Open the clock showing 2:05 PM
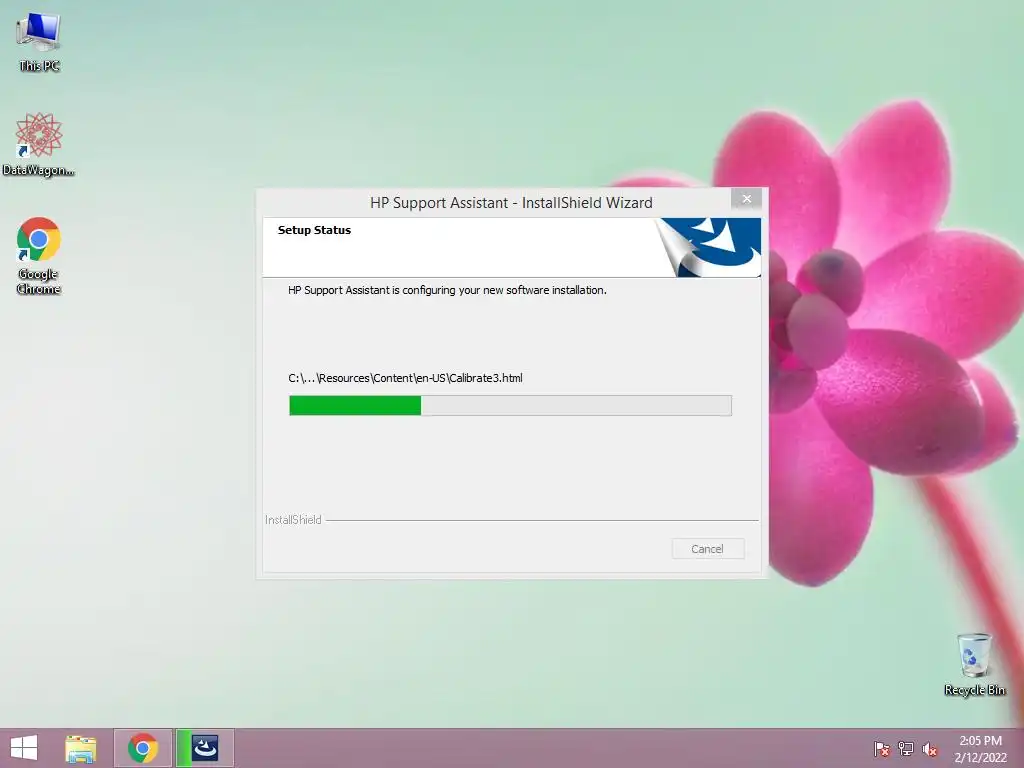This screenshot has height=768, width=1024. tap(980, 749)
